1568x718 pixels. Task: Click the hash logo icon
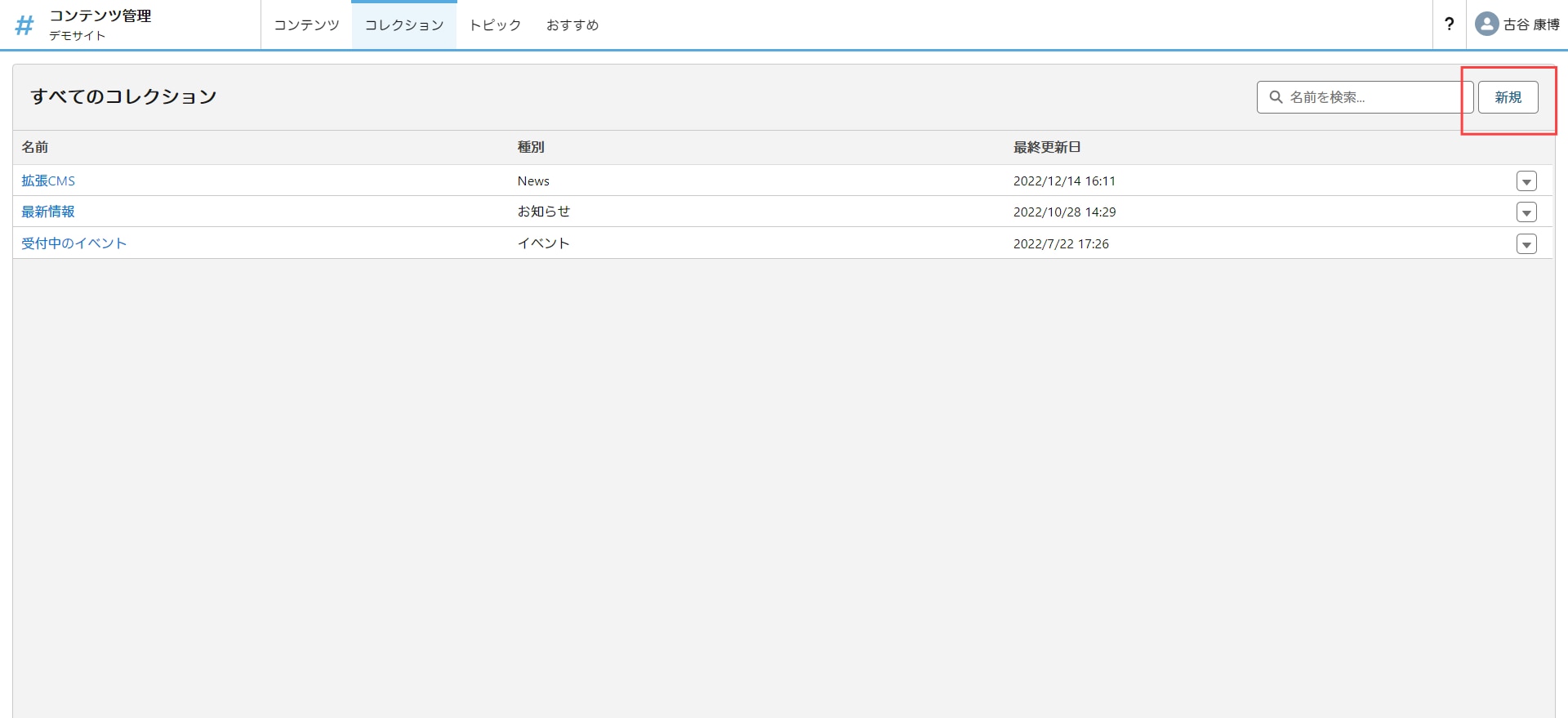pyautogui.click(x=24, y=25)
